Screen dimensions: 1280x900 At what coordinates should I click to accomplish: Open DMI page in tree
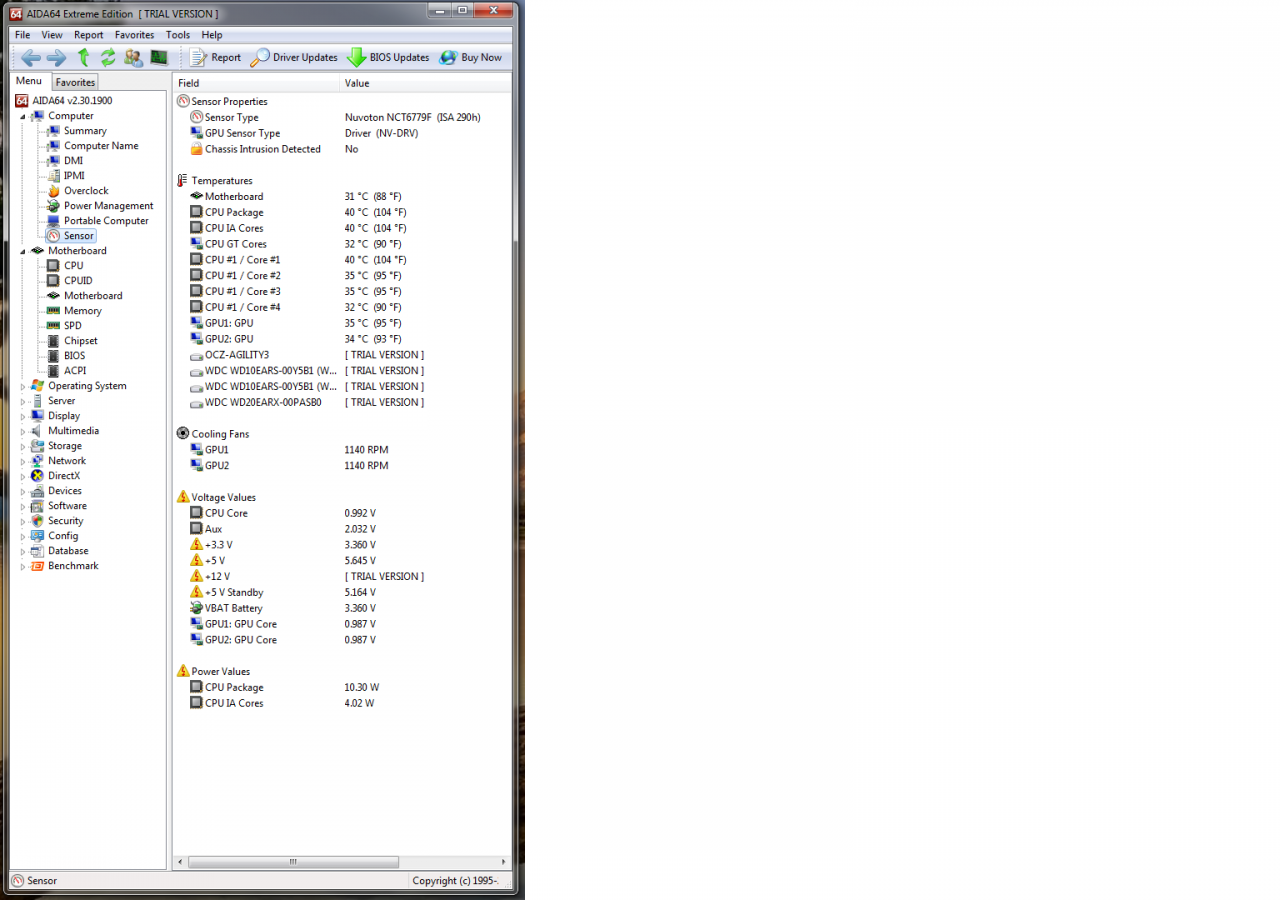tap(73, 161)
